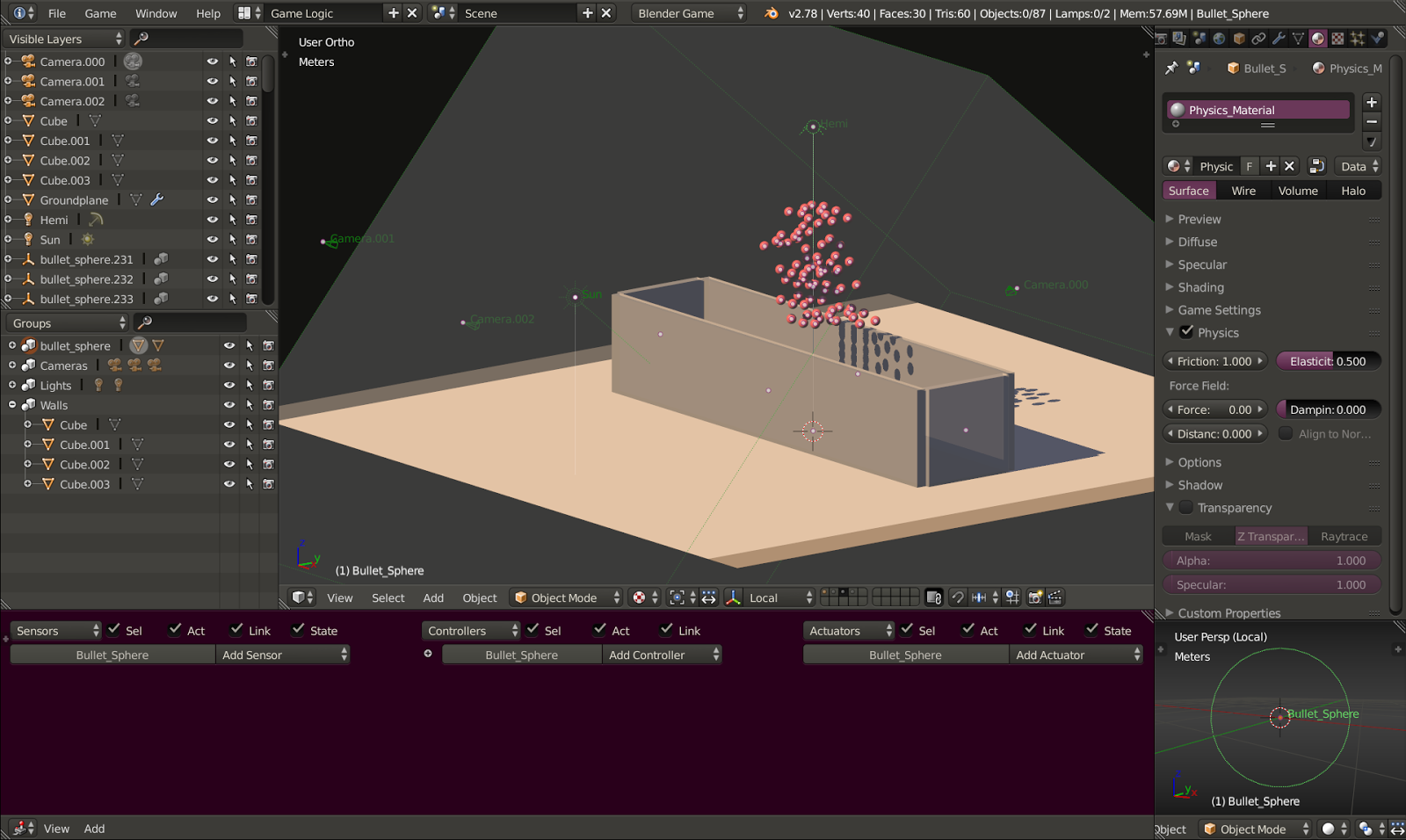Open Object properties via the cube icon
The image size is (1406, 840).
click(x=1239, y=39)
